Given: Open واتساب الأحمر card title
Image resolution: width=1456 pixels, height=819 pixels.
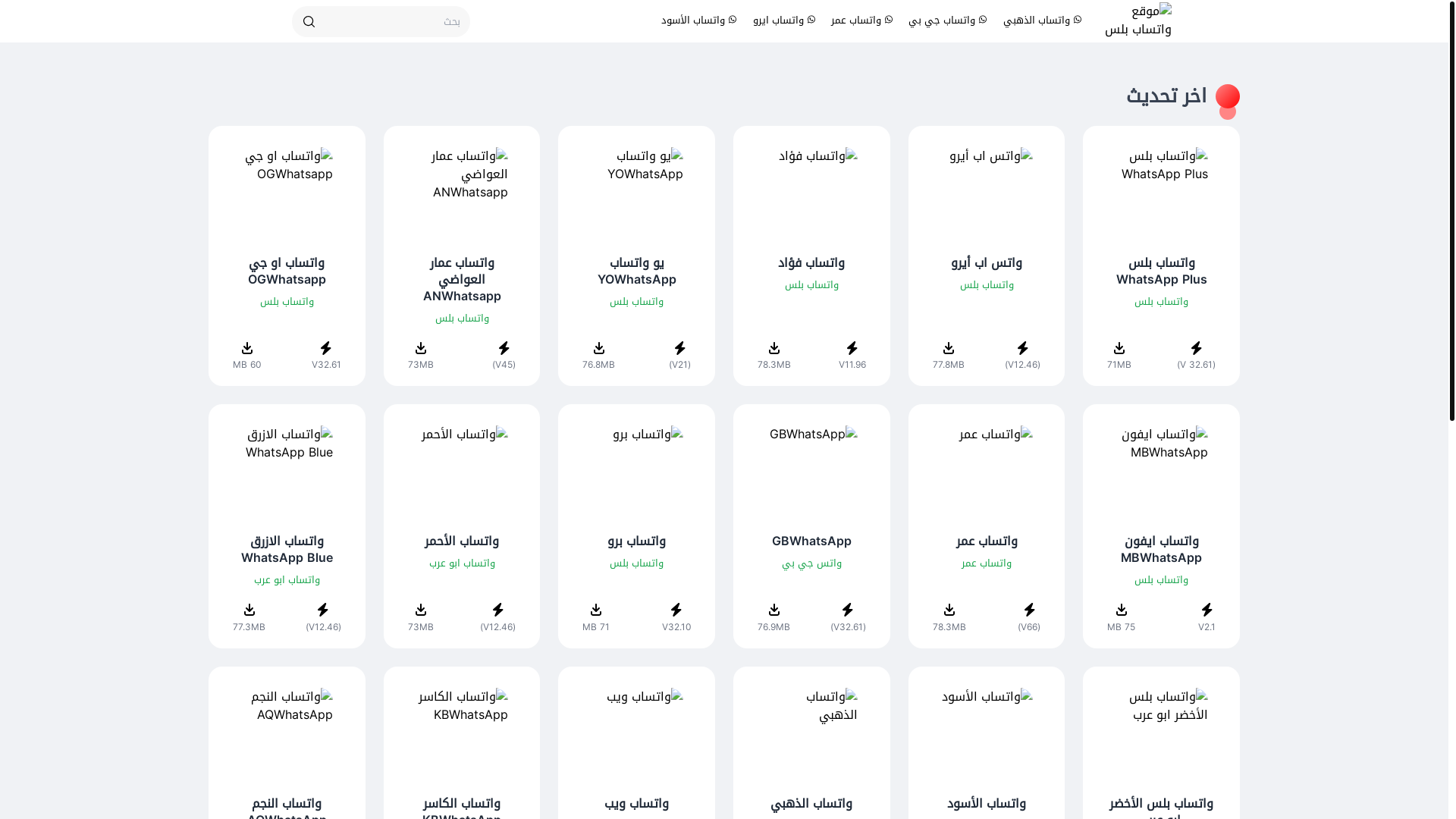Looking at the screenshot, I should coord(462,541).
